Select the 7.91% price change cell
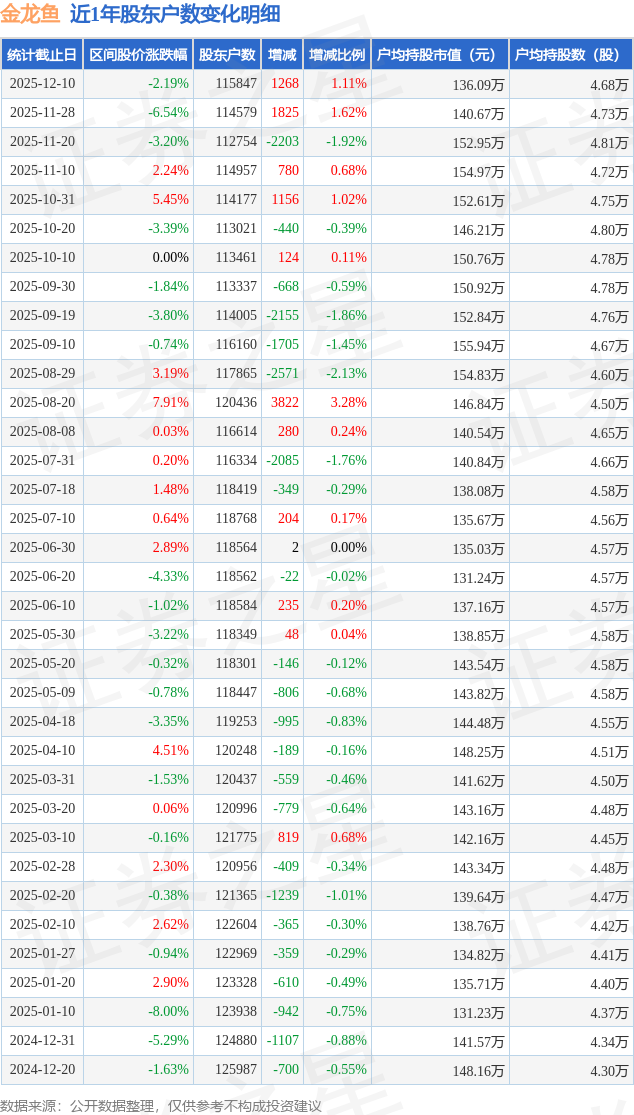634x1115 pixels. click(170, 403)
